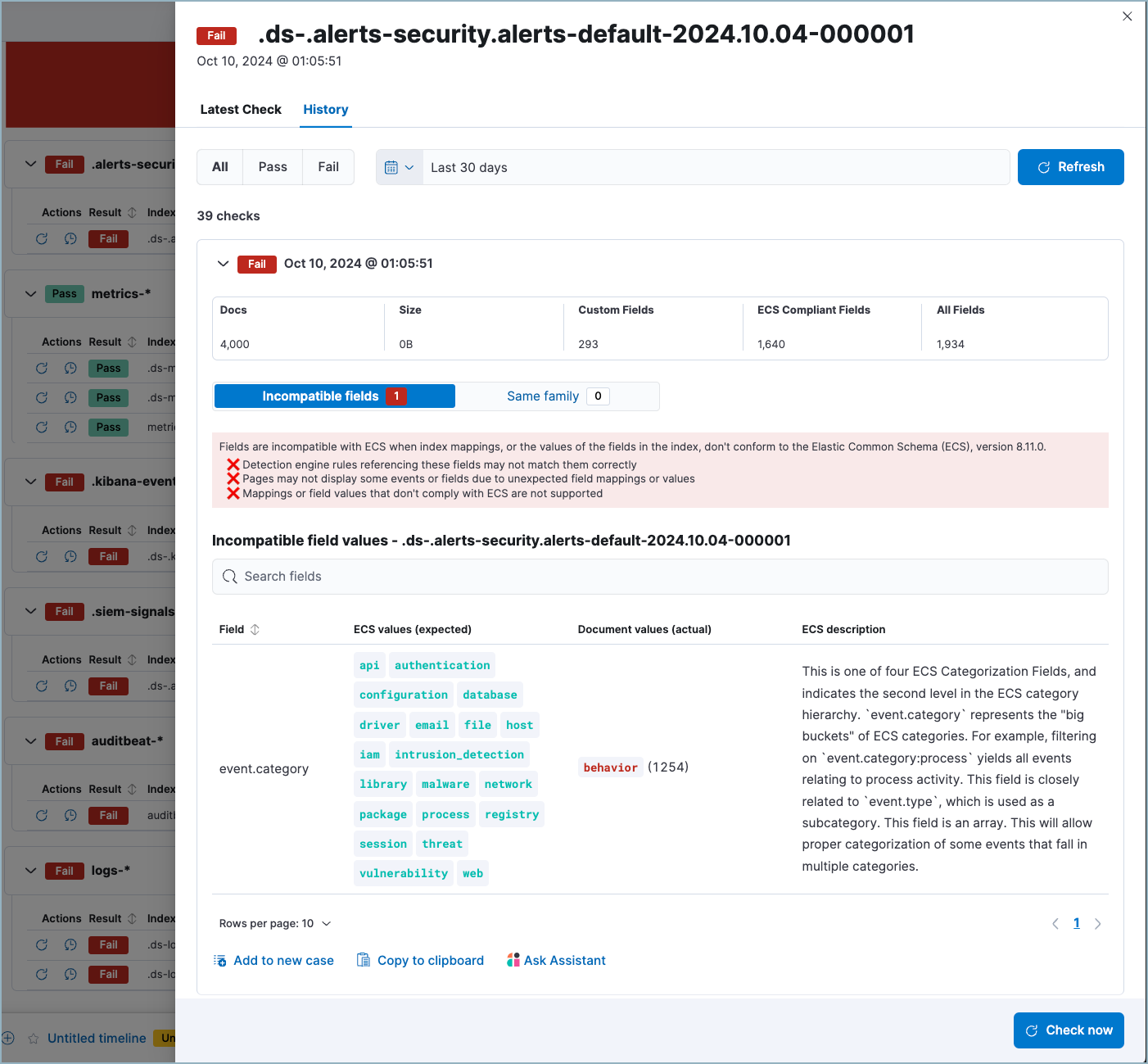Show All checks filter
Viewport: 1148px width, 1064px height.
[220, 167]
